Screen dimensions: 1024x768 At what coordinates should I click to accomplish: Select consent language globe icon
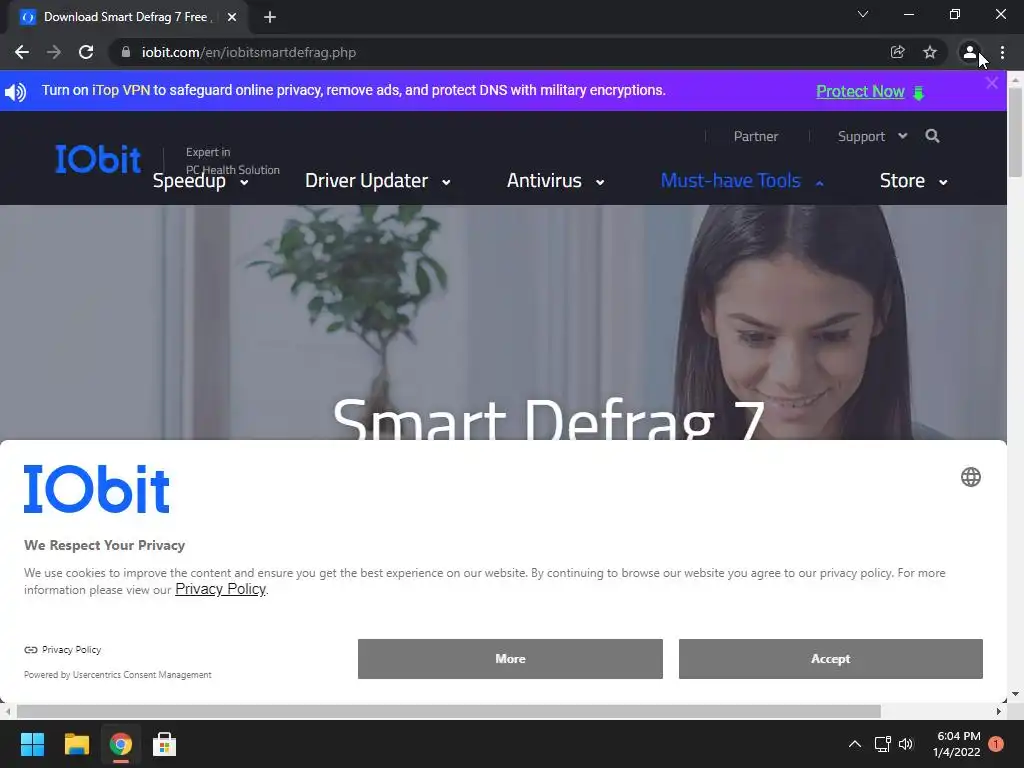(x=970, y=477)
